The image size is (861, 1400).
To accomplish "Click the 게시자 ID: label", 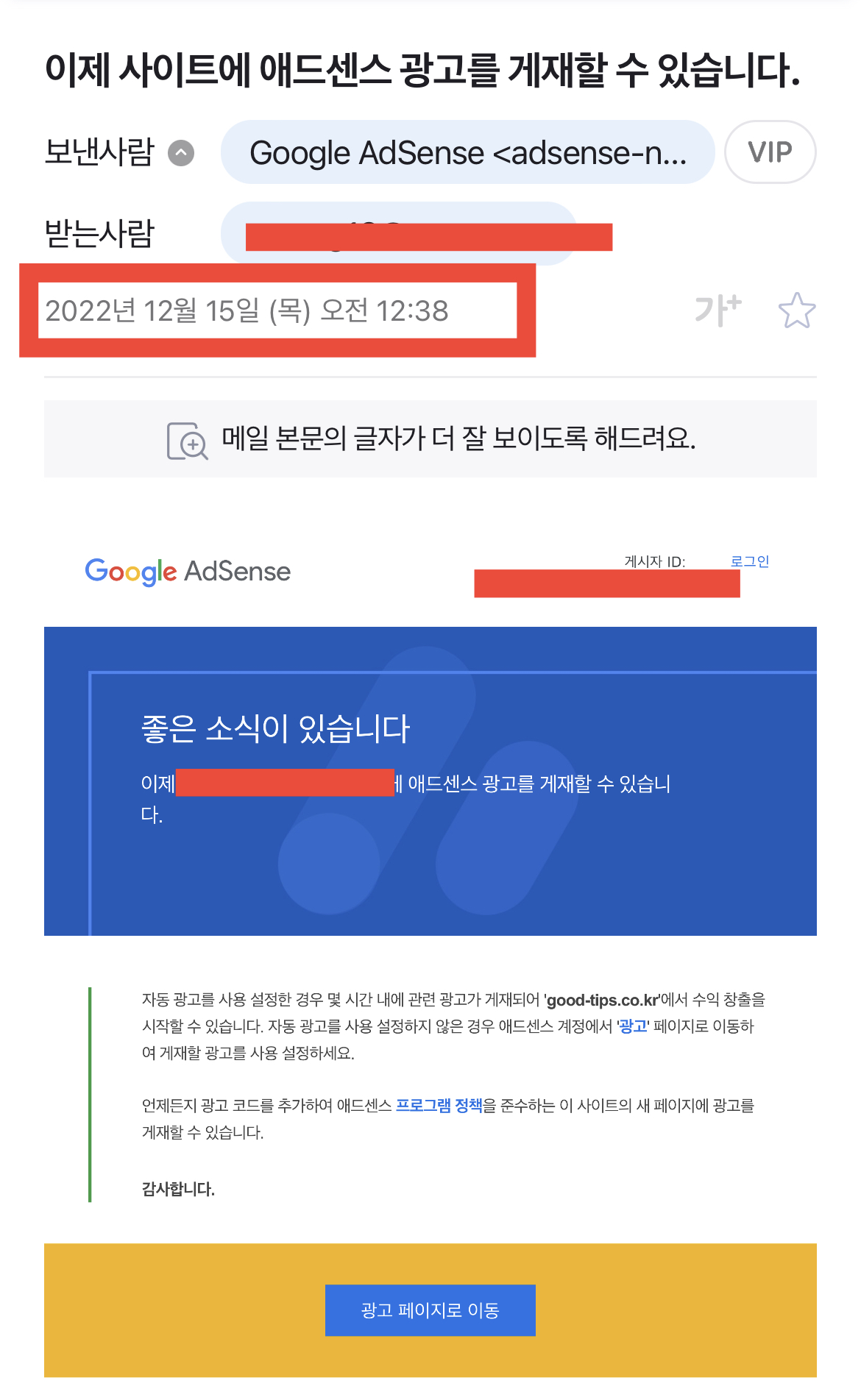I will click(655, 561).
